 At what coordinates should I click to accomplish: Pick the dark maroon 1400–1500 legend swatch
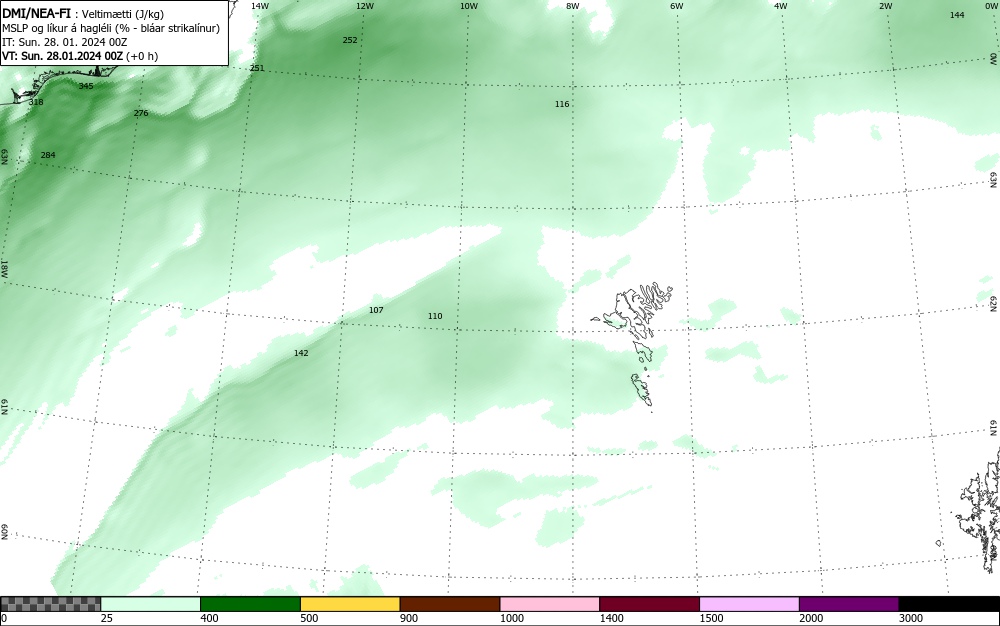(649, 604)
